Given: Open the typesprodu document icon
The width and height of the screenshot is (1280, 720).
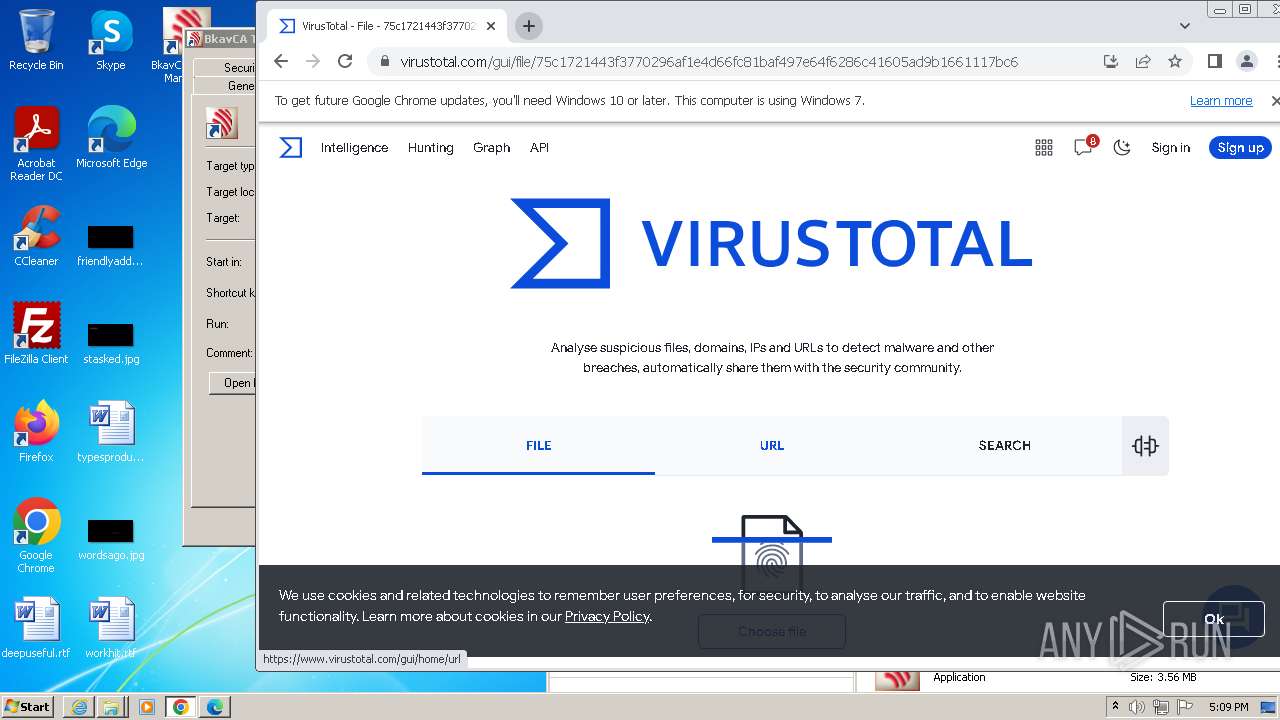Looking at the screenshot, I should point(111,431).
